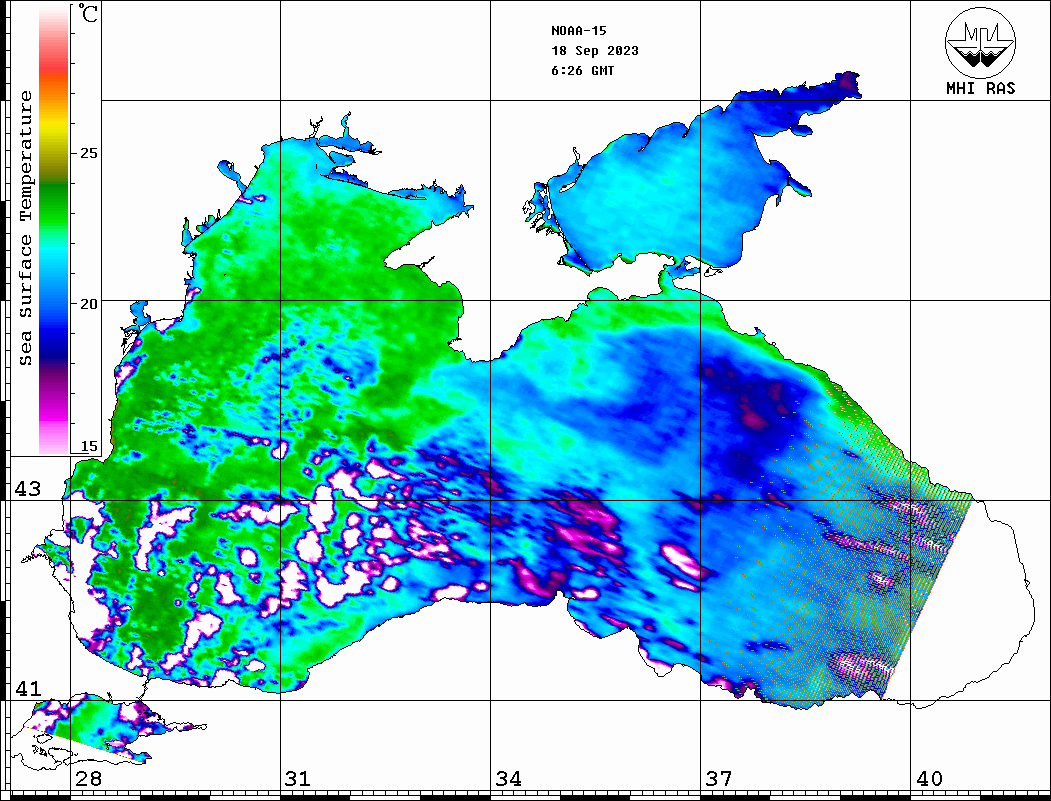Click the 15 tick label on legend
This screenshot has width=1051, height=801.
coord(88,446)
